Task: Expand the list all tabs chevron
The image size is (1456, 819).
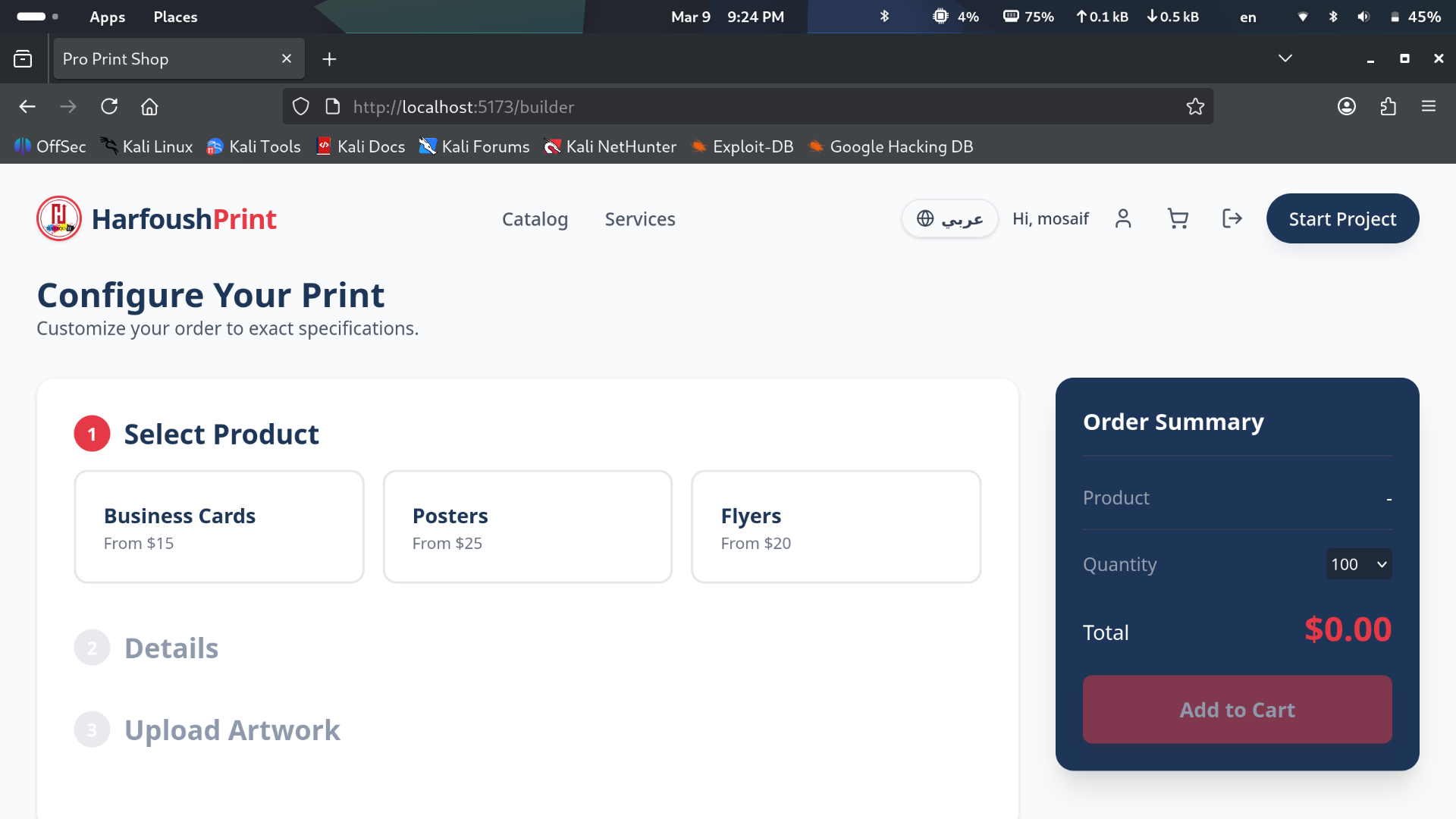Action: coord(1285,58)
